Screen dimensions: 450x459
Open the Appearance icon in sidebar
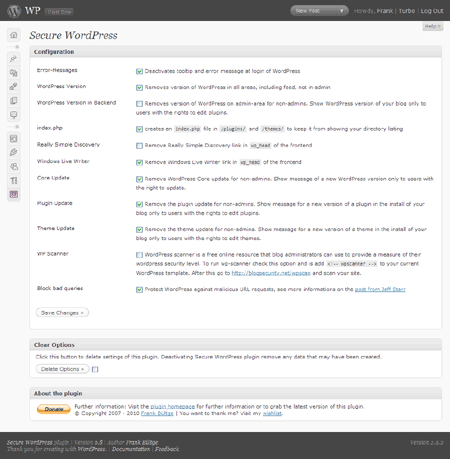coord(14,139)
